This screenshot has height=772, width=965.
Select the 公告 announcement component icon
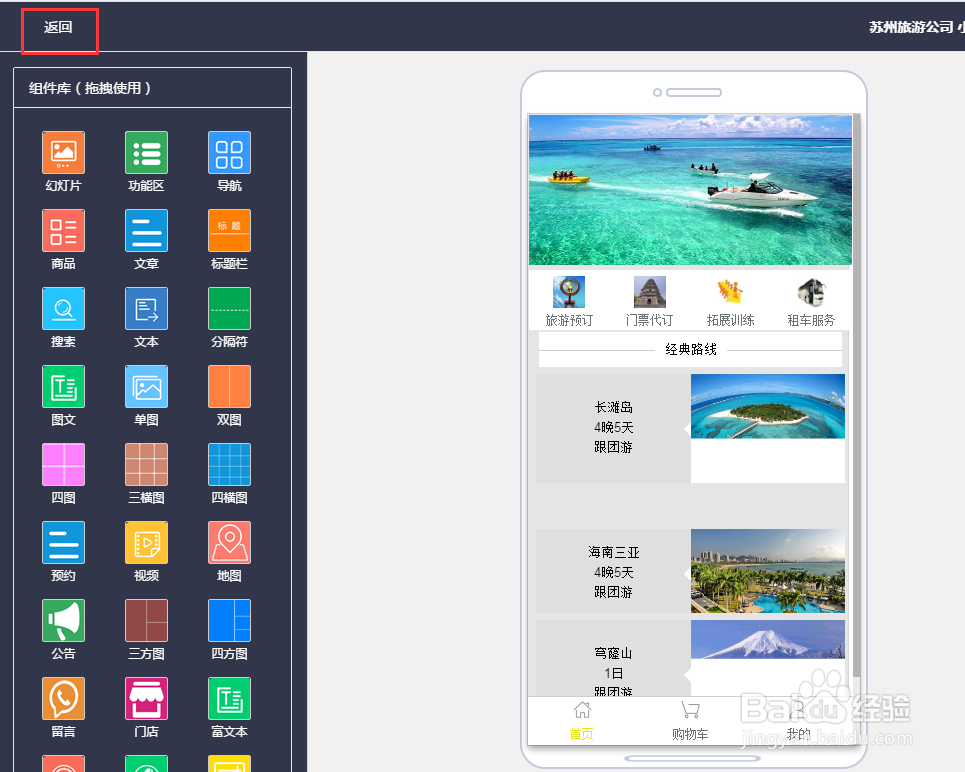[63, 621]
